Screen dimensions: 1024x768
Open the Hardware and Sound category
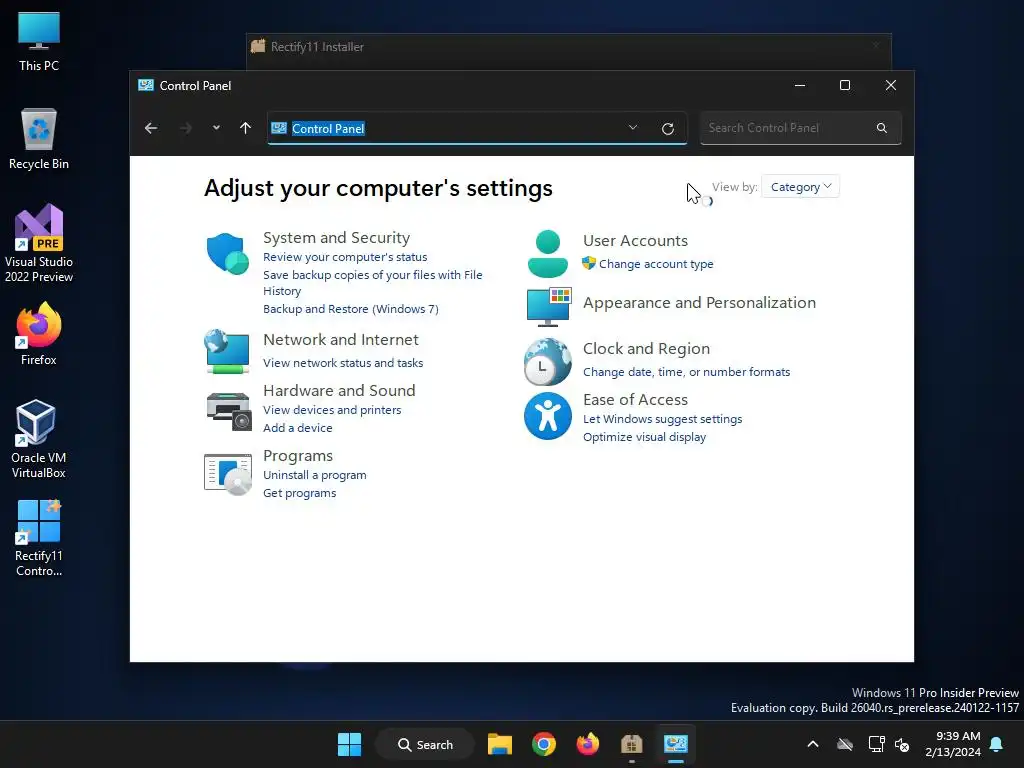point(339,391)
